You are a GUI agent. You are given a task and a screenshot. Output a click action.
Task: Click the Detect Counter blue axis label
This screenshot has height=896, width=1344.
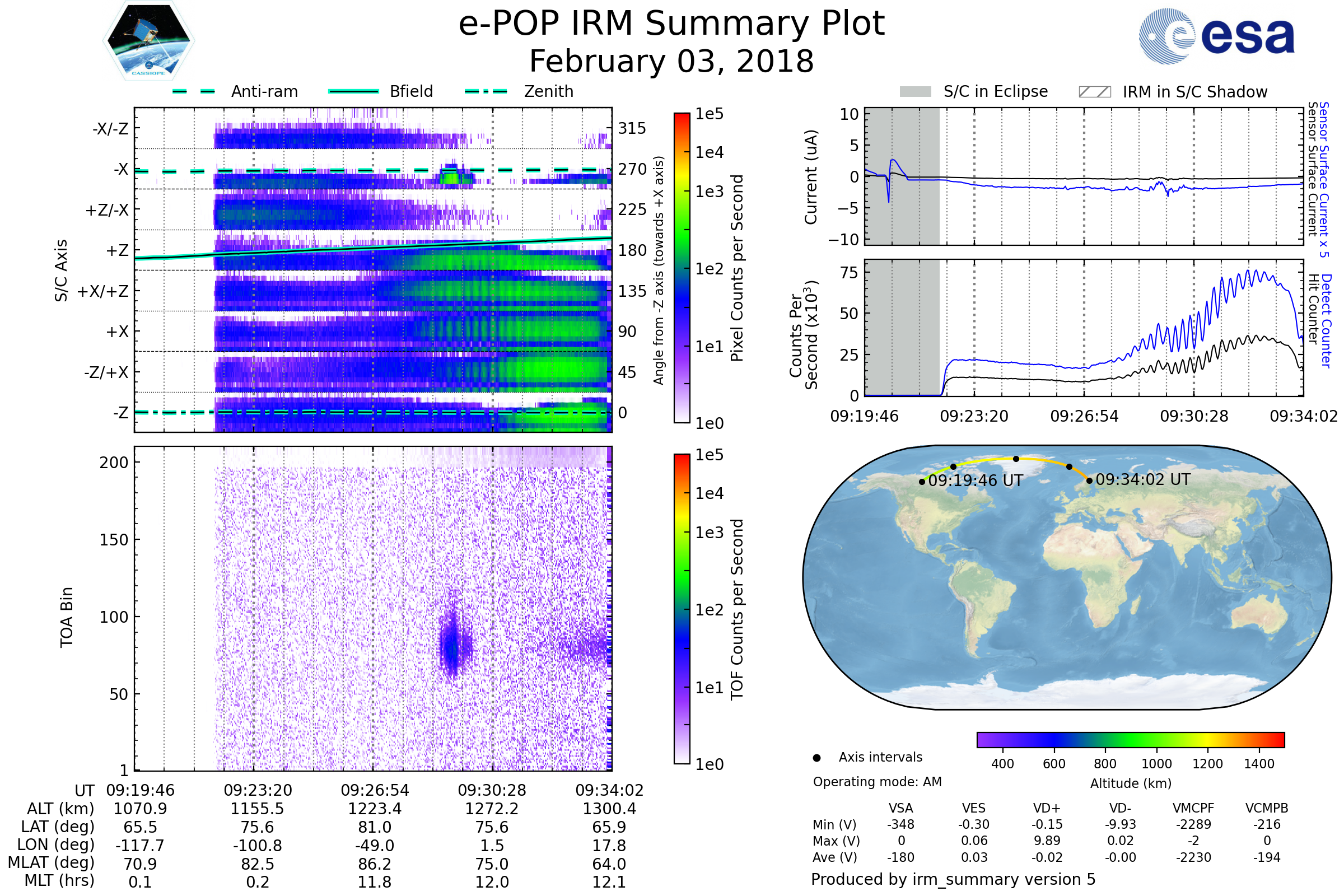pyautogui.click(x=1327, y=321)
